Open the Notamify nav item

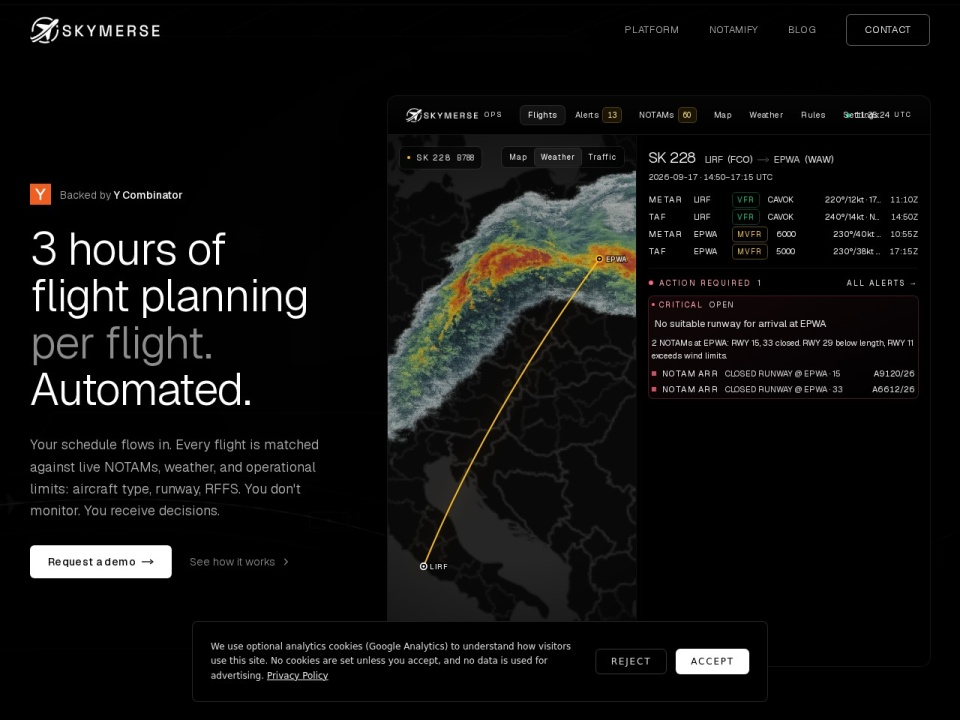[733, 29]
